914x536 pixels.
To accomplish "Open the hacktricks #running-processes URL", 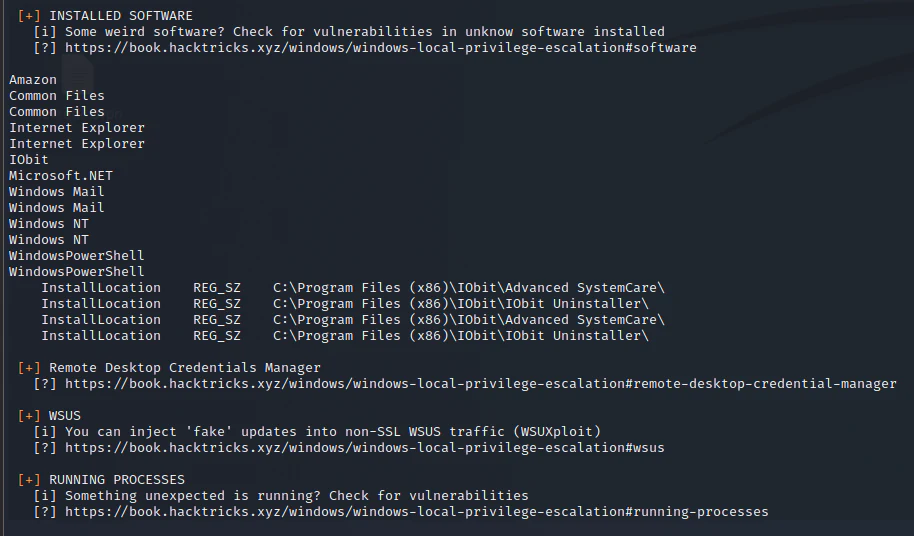I will click(x=417, y=512).
